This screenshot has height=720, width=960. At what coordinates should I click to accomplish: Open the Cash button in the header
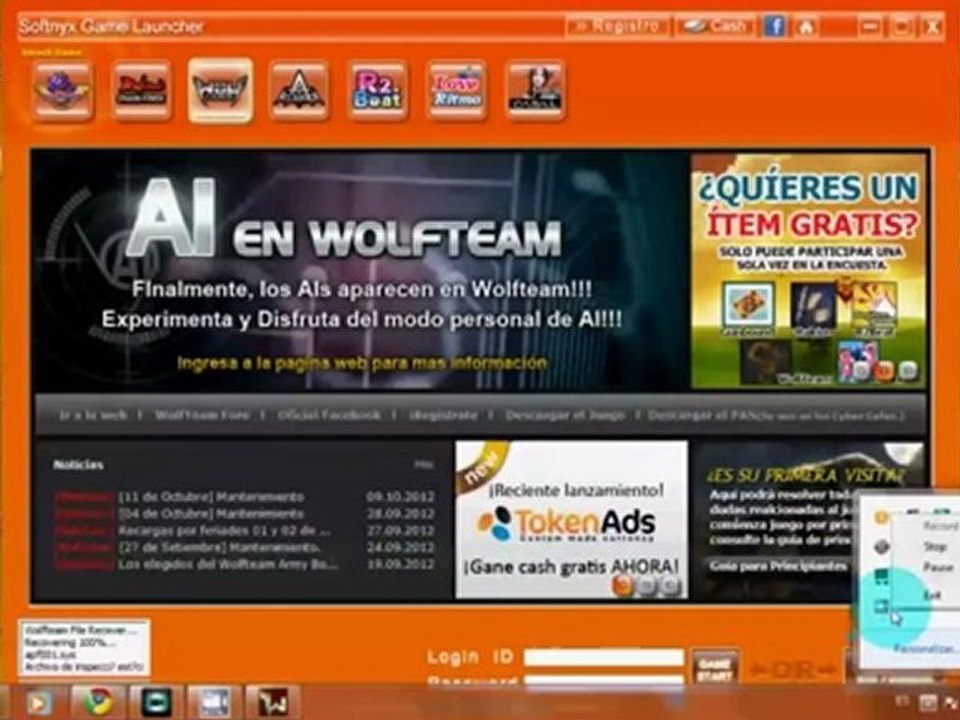point(715,26)
